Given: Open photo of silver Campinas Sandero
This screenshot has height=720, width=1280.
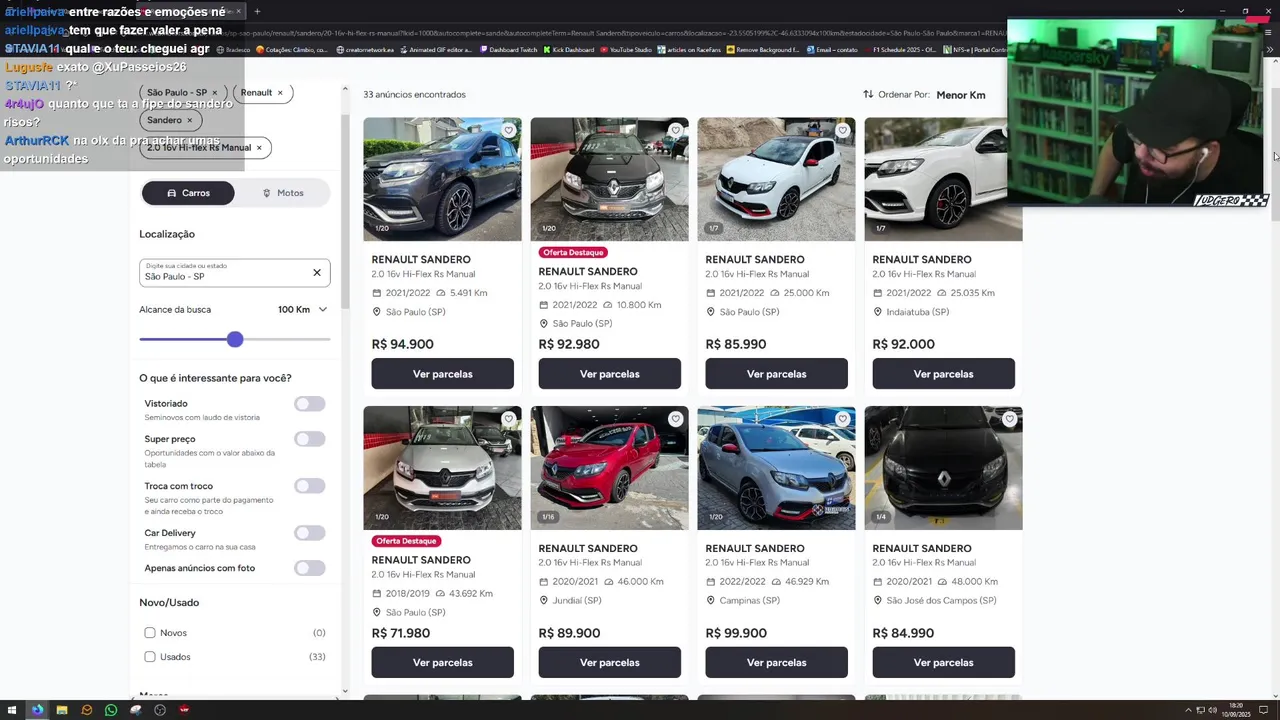Looking at the screenshot, I should click(776, 468).
